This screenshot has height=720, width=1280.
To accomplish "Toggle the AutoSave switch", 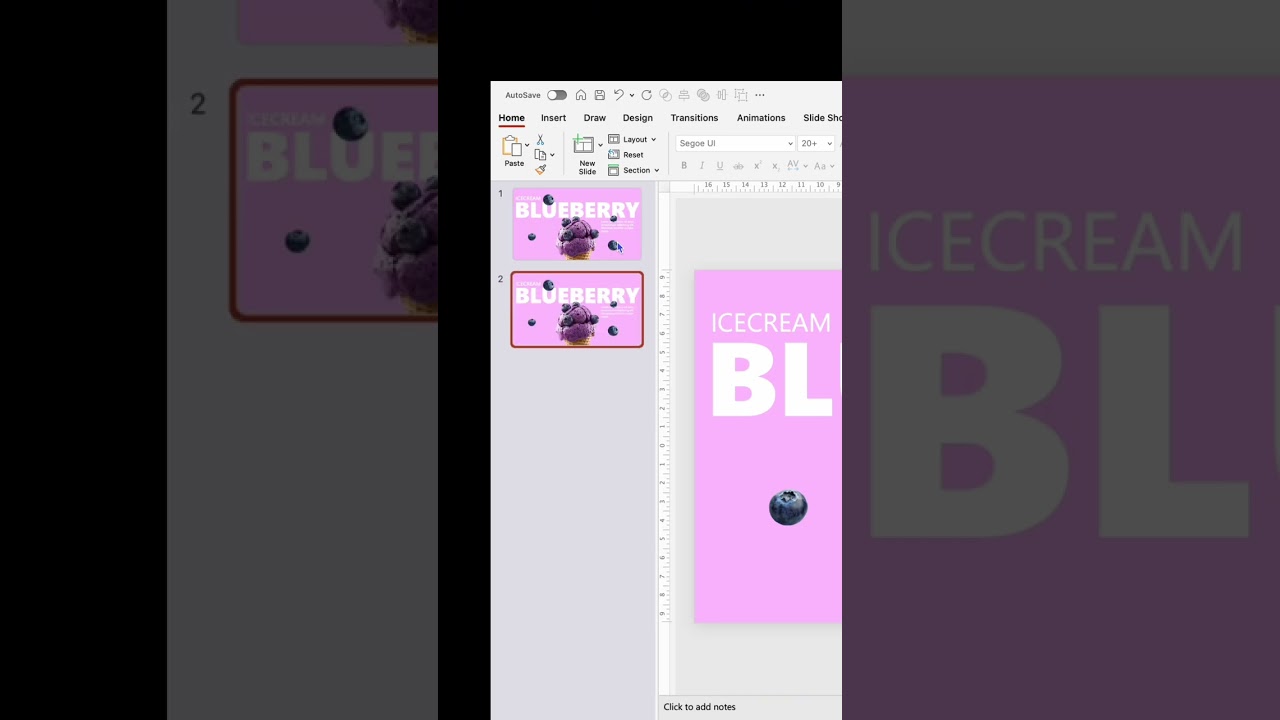I will click(556, 95).
